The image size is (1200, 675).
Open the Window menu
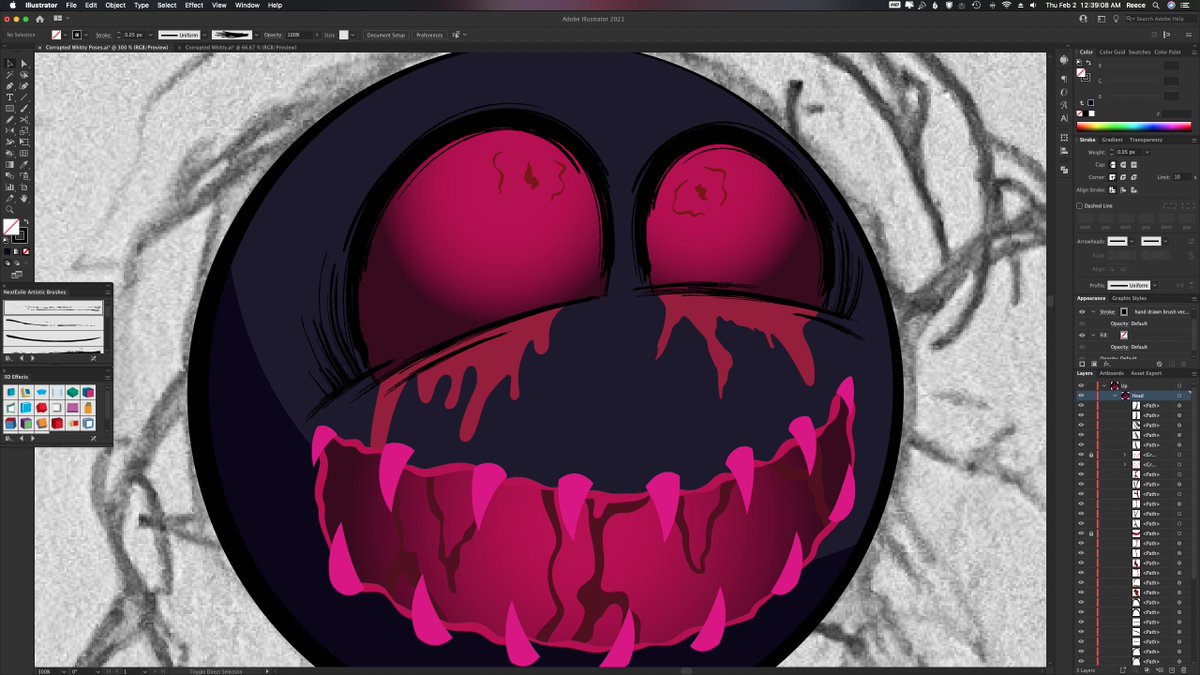click(x=247, y=5)
